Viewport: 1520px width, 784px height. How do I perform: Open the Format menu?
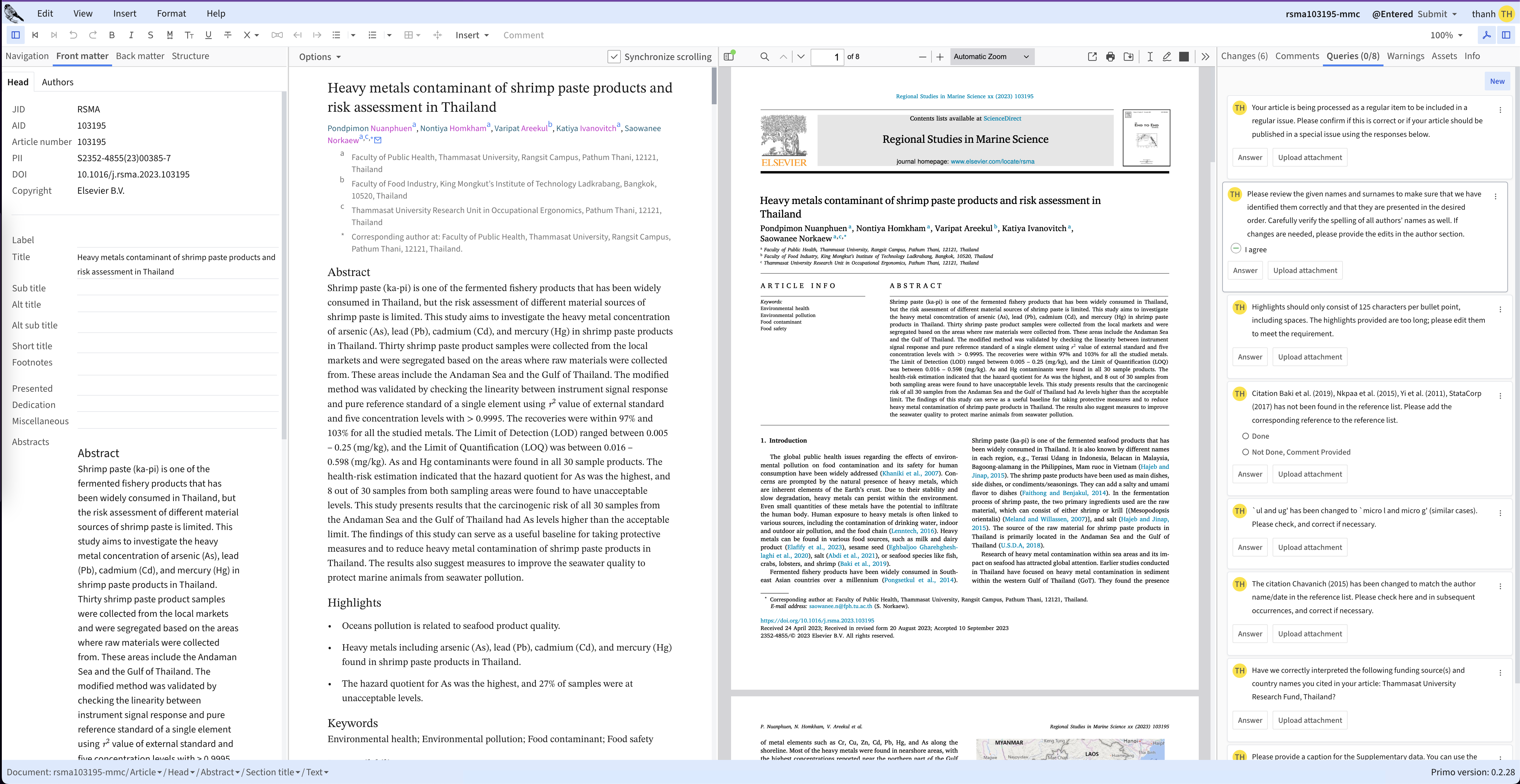click(x=171, y=13)
